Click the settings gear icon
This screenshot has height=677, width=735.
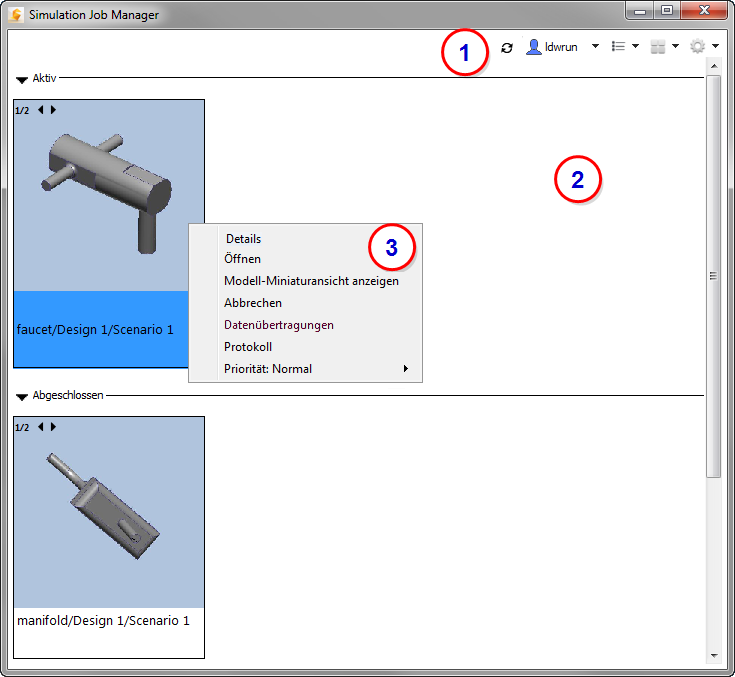coord(698,46)
